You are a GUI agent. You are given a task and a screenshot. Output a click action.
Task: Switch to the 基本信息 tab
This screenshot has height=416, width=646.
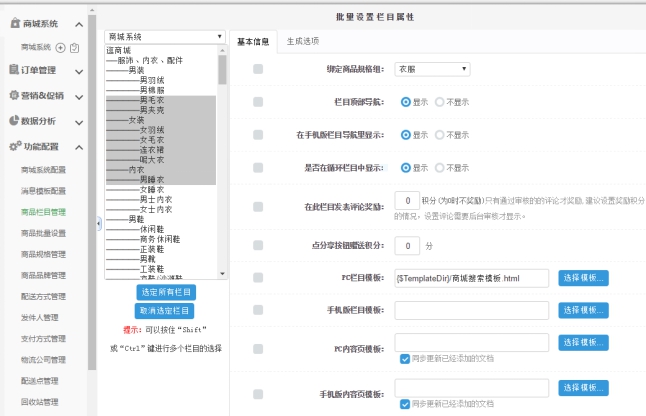point(253,42)
